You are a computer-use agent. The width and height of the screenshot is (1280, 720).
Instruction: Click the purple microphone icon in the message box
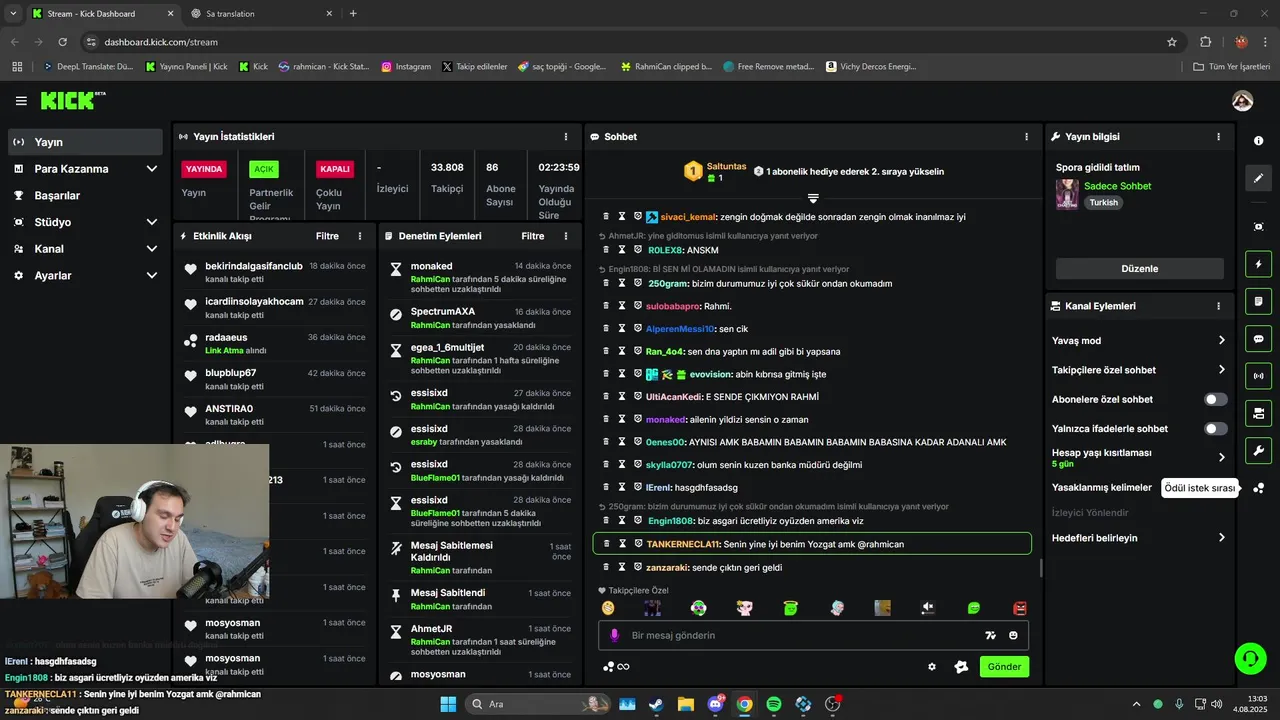click(x=614, y=635)
